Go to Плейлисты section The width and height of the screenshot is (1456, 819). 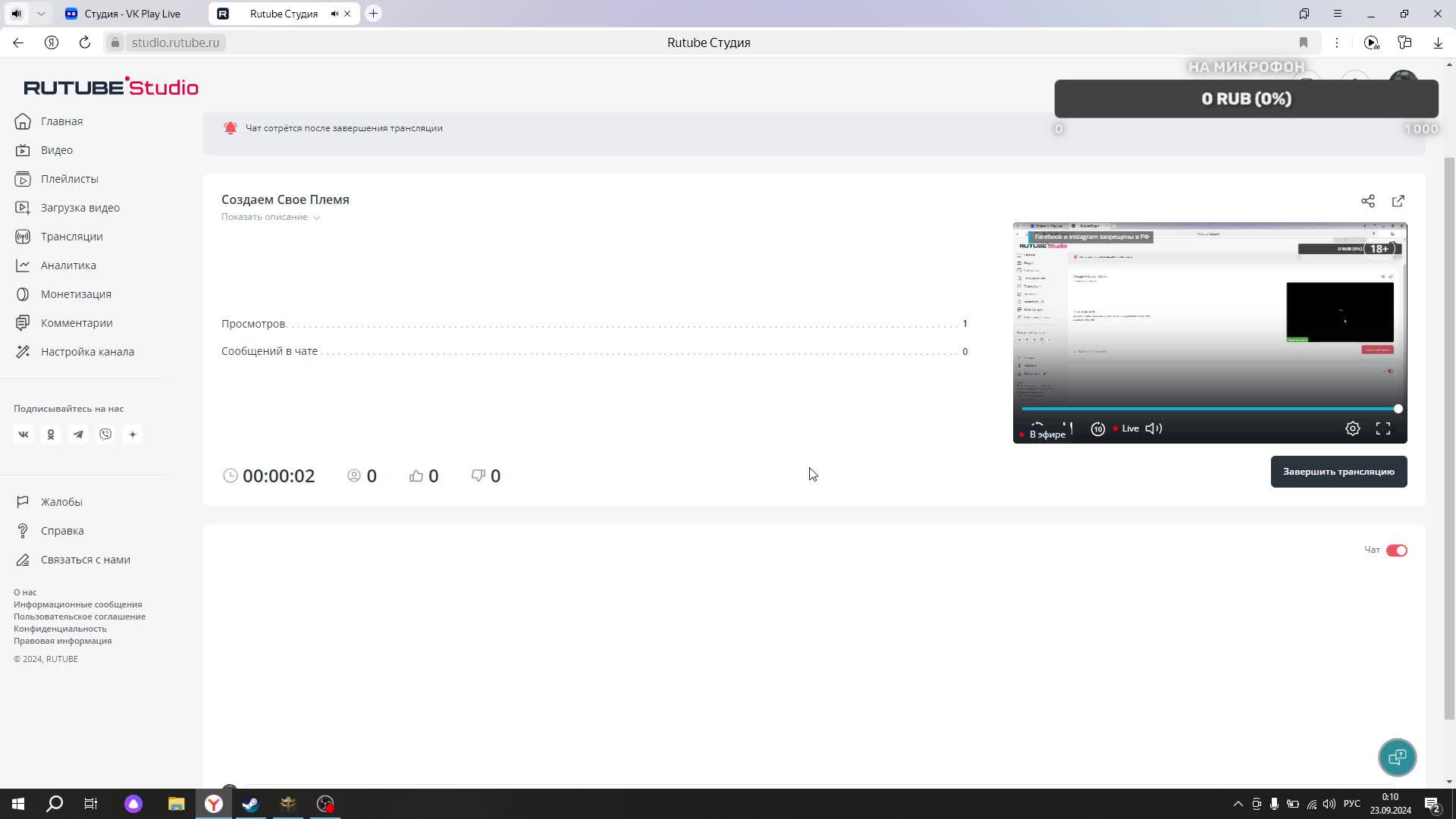(70, 179)
